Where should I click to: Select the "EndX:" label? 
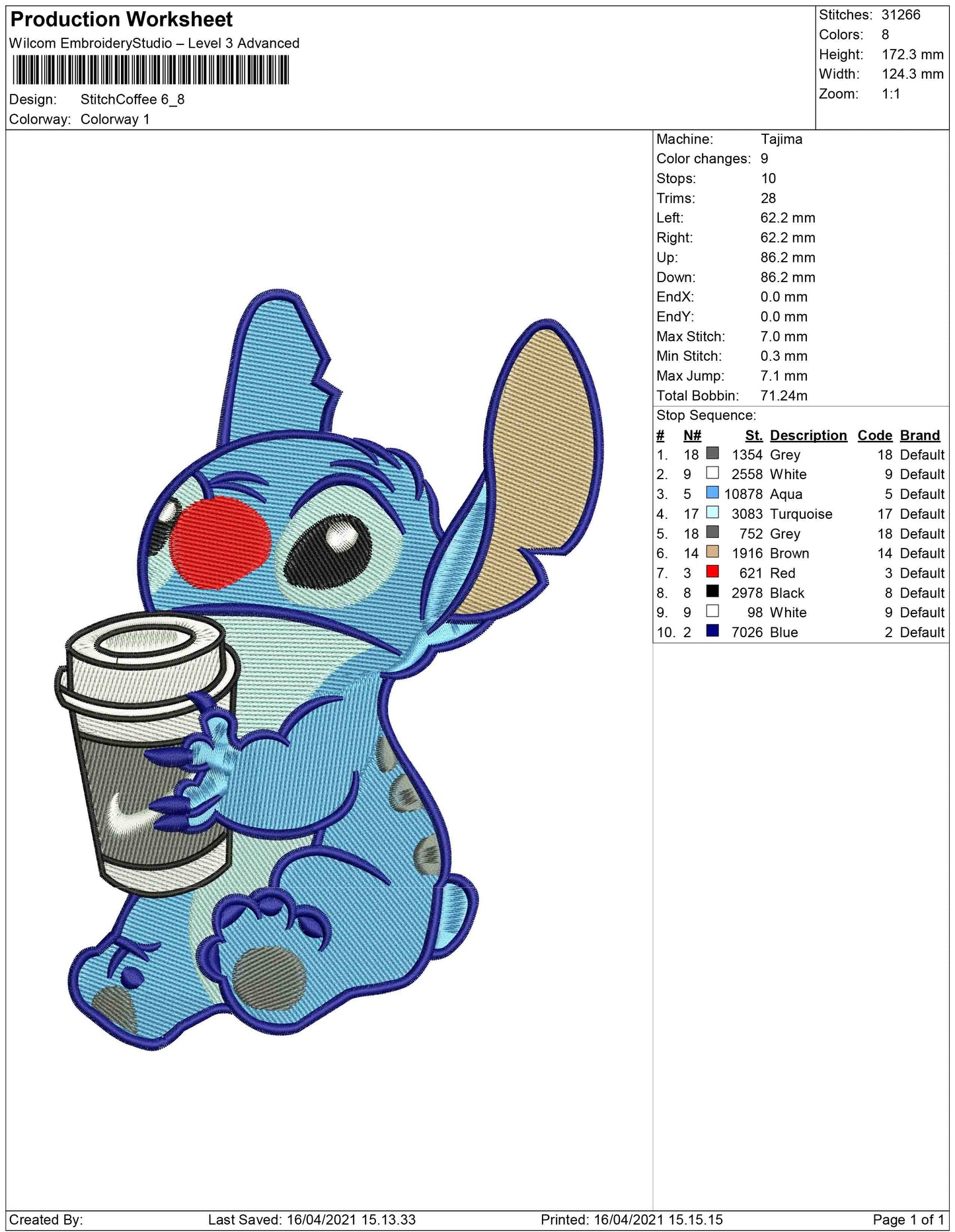coord(675,297)
